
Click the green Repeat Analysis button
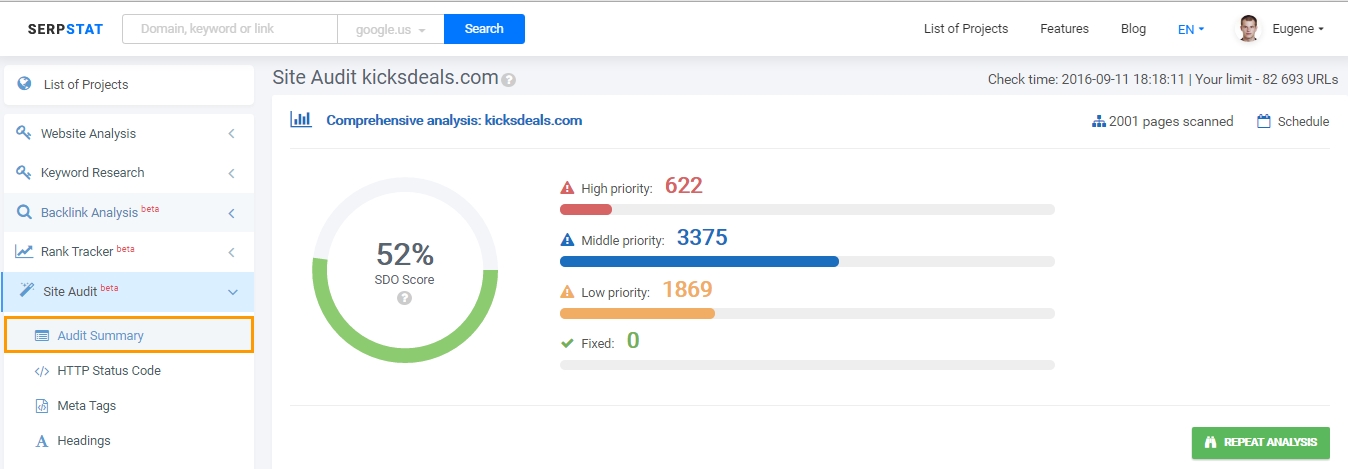tap(1261, 442)
